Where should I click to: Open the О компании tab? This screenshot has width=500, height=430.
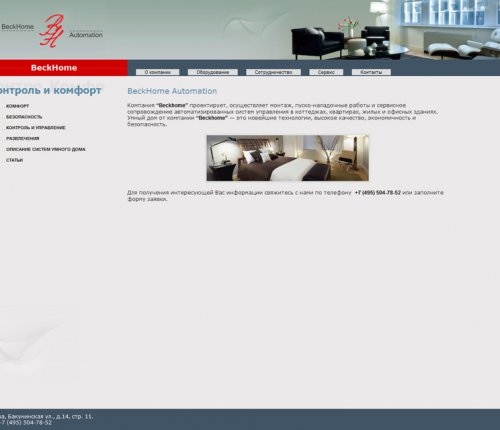[158, 72]
